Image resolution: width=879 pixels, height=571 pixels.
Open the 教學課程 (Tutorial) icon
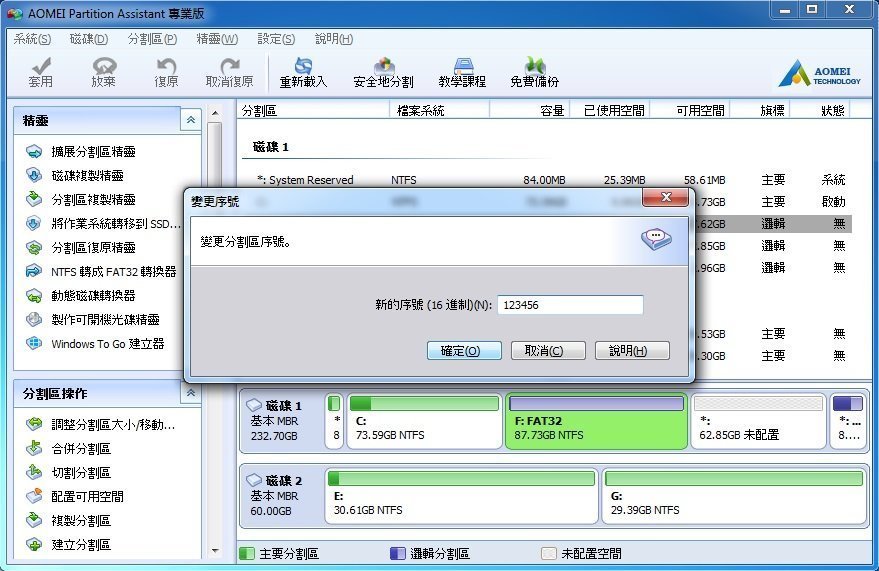pos(463,66)
